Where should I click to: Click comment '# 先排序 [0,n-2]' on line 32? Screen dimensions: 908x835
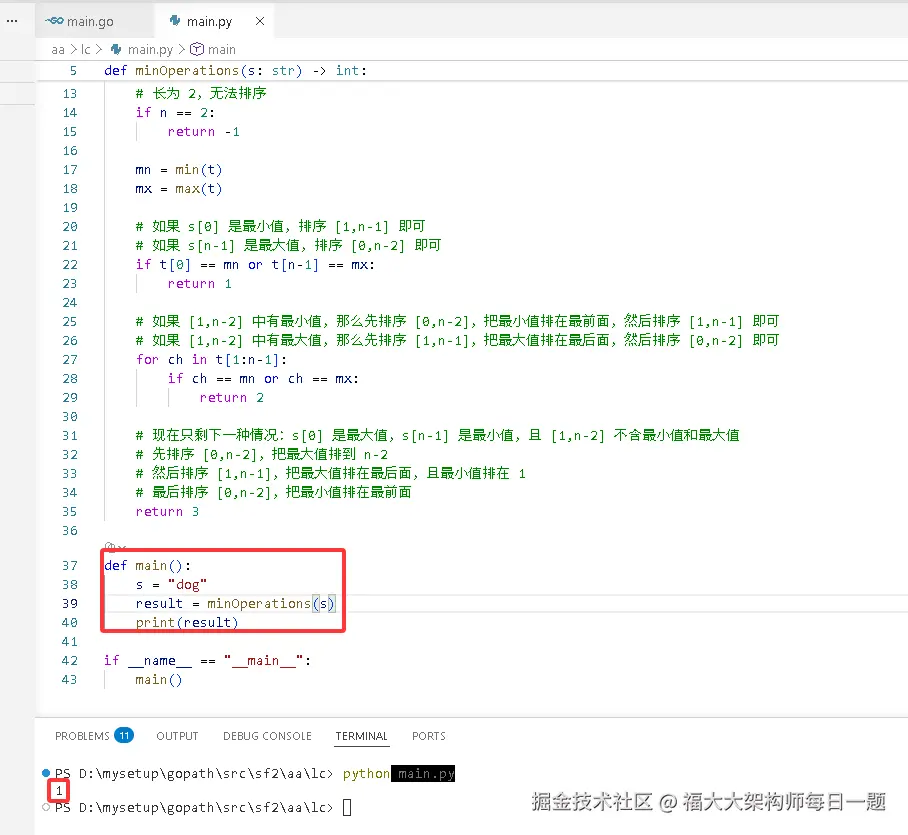tap(262, 455)
